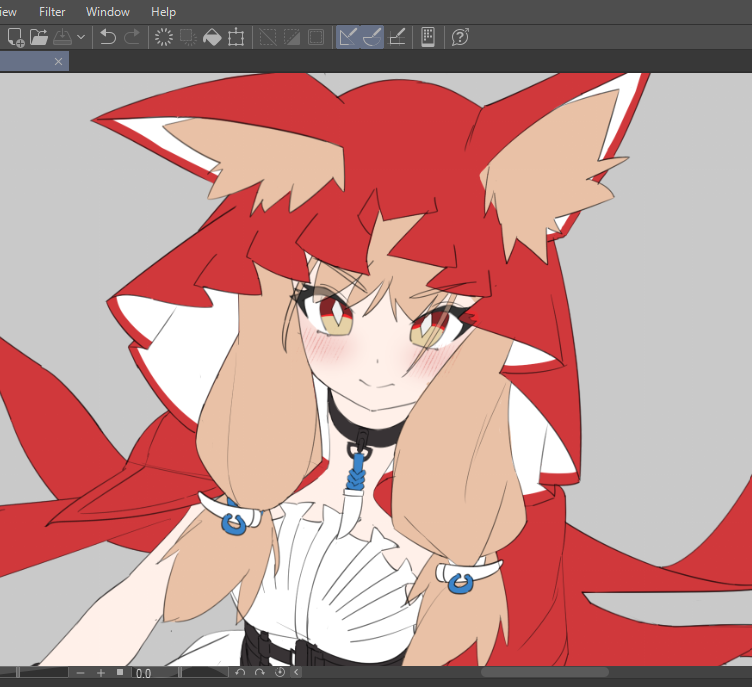Click the Invert selected area icon
752x687 pixels.
(292, 37)
